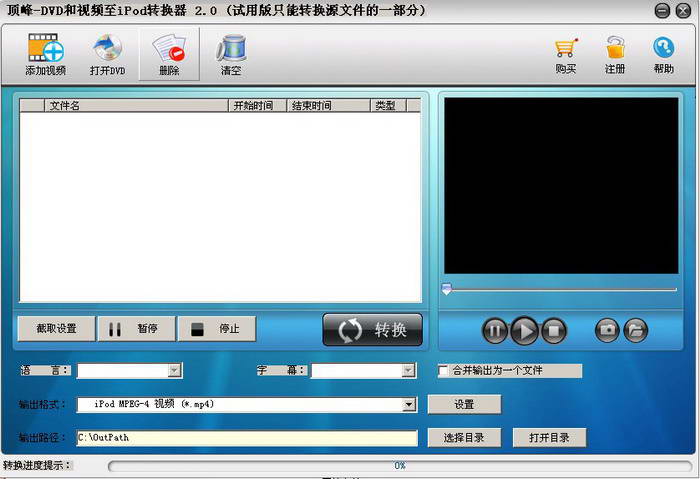The image size is (700, 479).
Task: Stop playback in the preview player
Action: click(554, 331)
